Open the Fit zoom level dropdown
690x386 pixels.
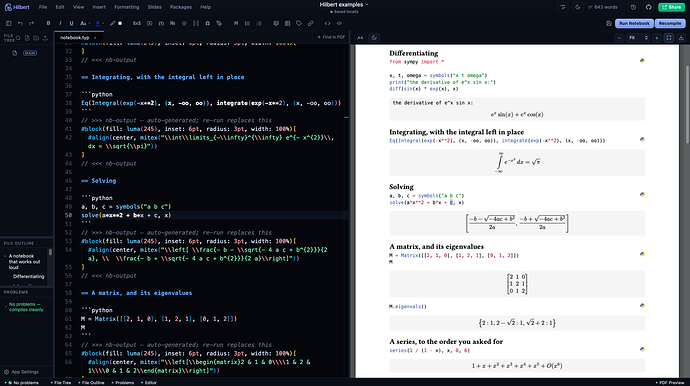point(639,38)
